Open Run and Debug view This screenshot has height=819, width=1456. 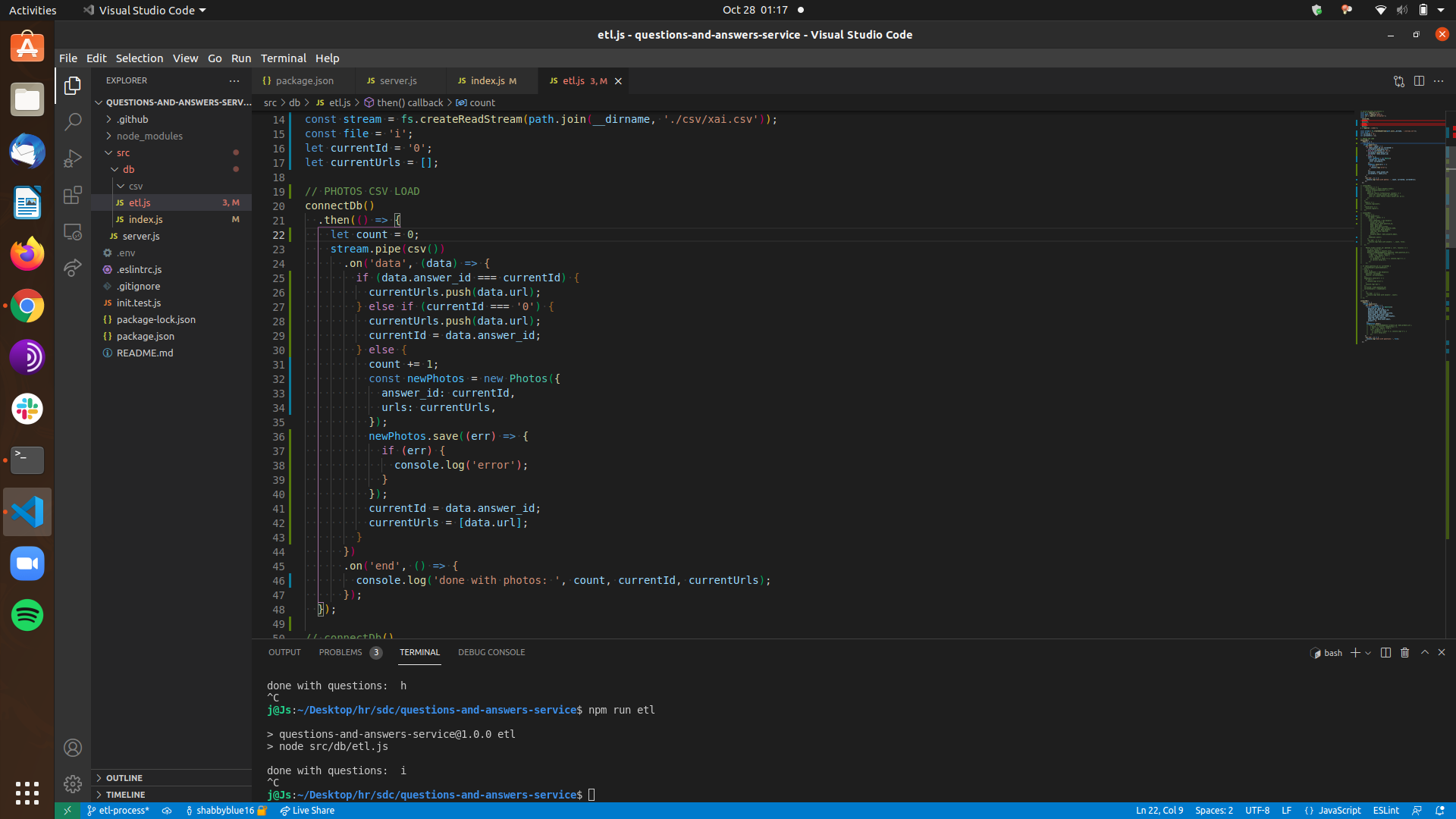tap(73, 158)
